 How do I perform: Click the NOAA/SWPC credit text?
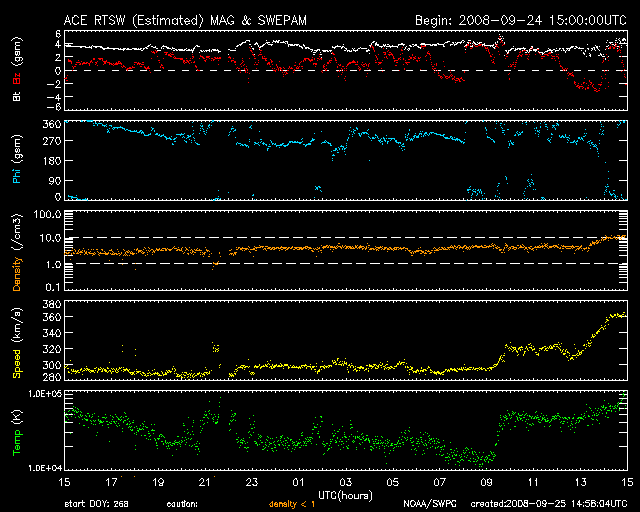pos(429,505)
